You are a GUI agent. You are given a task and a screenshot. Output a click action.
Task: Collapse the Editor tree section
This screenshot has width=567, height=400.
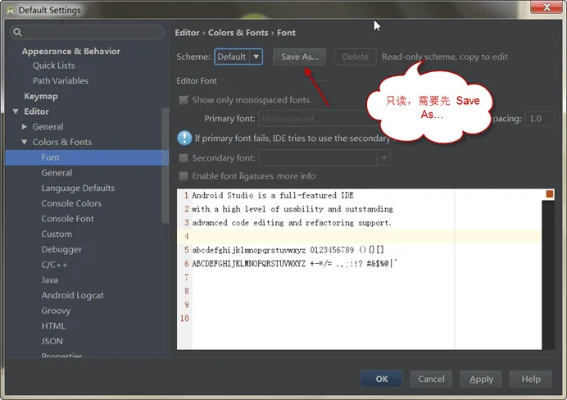point(16,111)
